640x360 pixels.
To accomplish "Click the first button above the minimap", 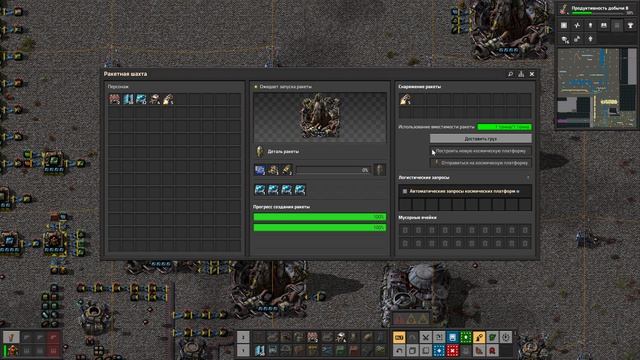I will [x=564, y=25].
